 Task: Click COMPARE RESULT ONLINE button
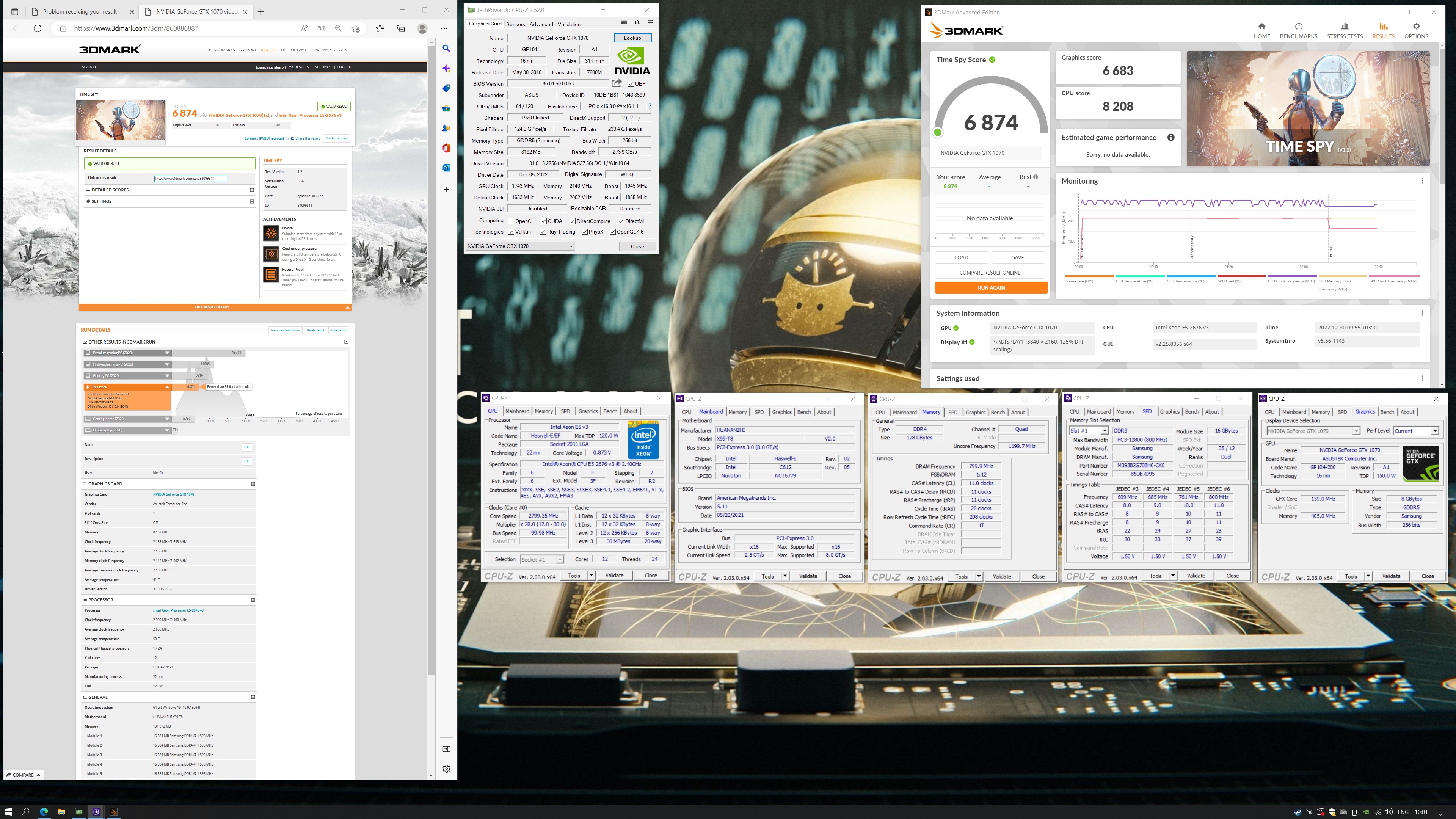tap(990, 273)
